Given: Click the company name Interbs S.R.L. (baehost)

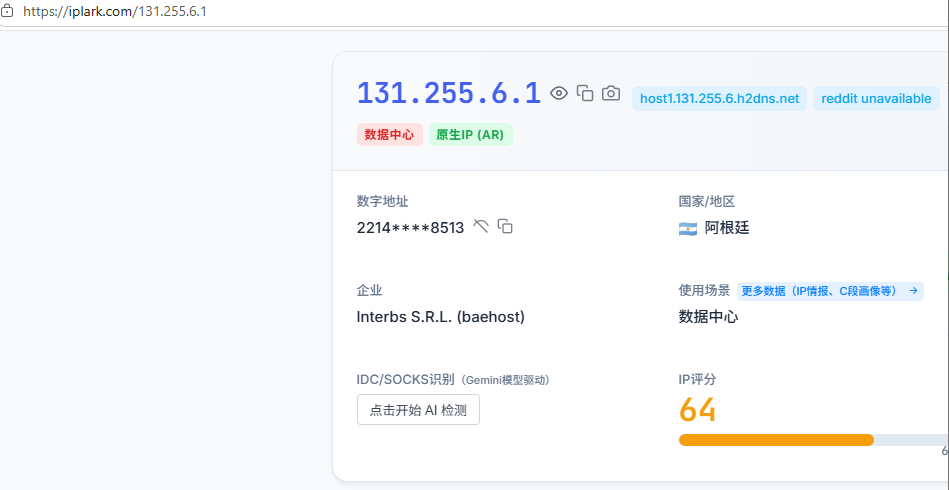Looking at the screenshot, I should pos(441,316).
